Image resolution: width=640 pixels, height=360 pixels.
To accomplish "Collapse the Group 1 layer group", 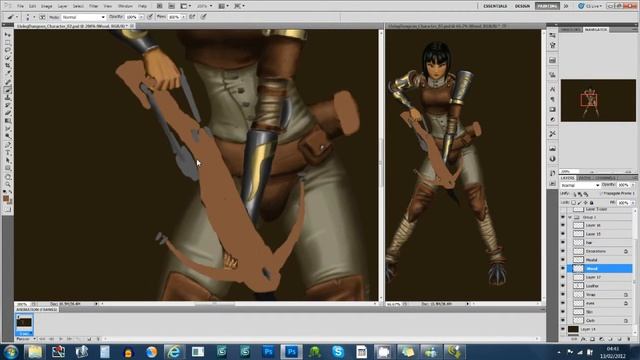I will coord(570,217).
